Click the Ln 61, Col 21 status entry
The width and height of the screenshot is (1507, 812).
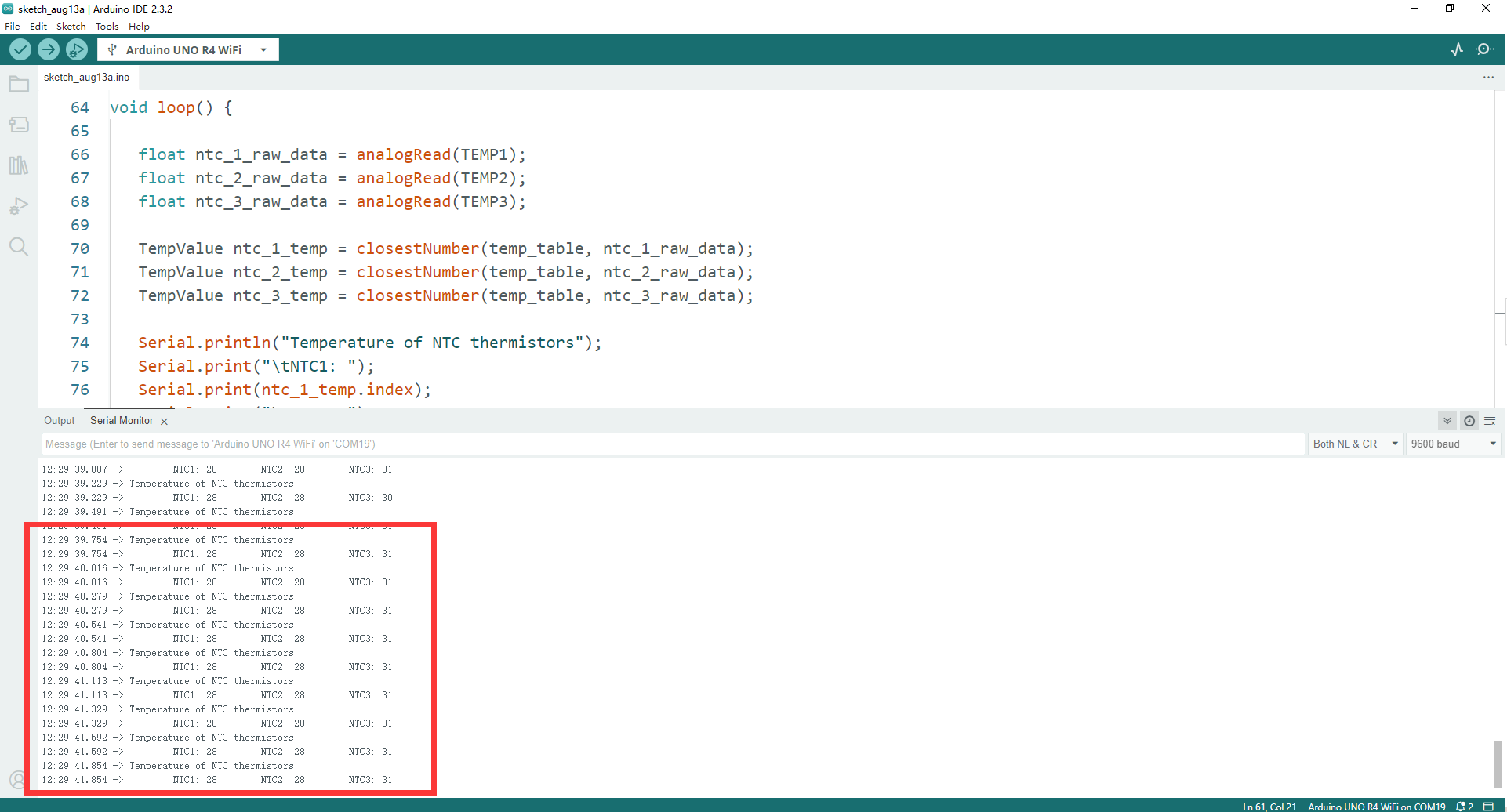[x=1269, y=807]
